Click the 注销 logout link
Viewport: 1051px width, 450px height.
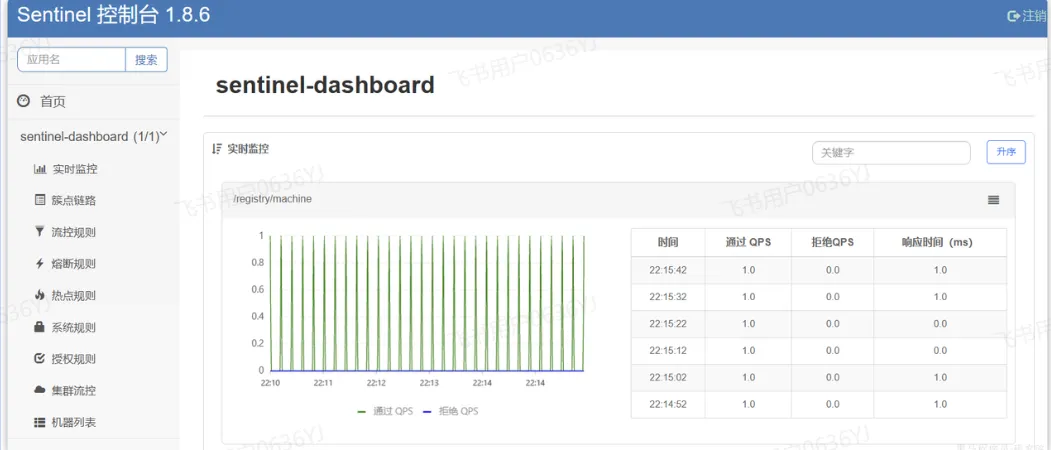[x=1033, y=16]
